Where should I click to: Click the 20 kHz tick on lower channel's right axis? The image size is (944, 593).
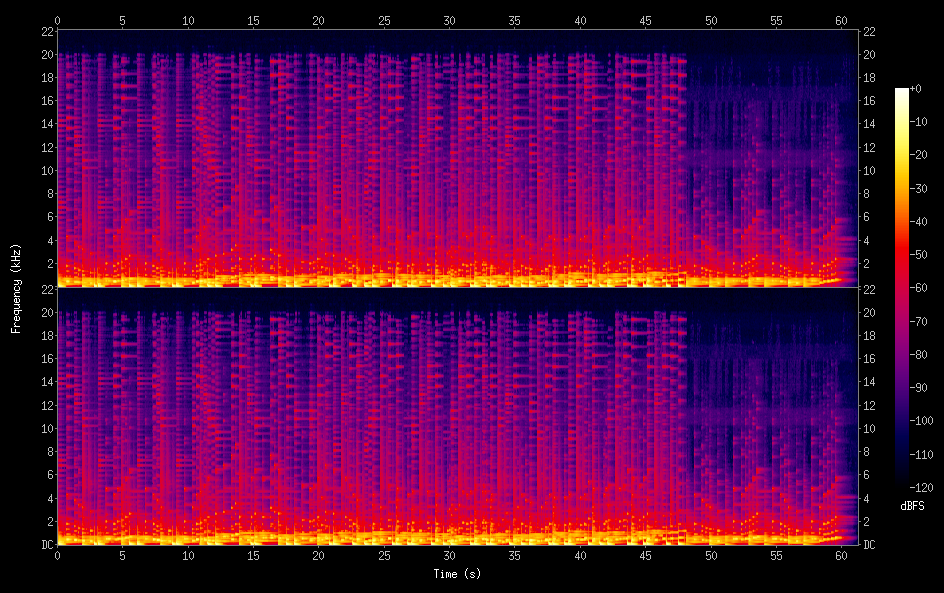pos(869,312)
